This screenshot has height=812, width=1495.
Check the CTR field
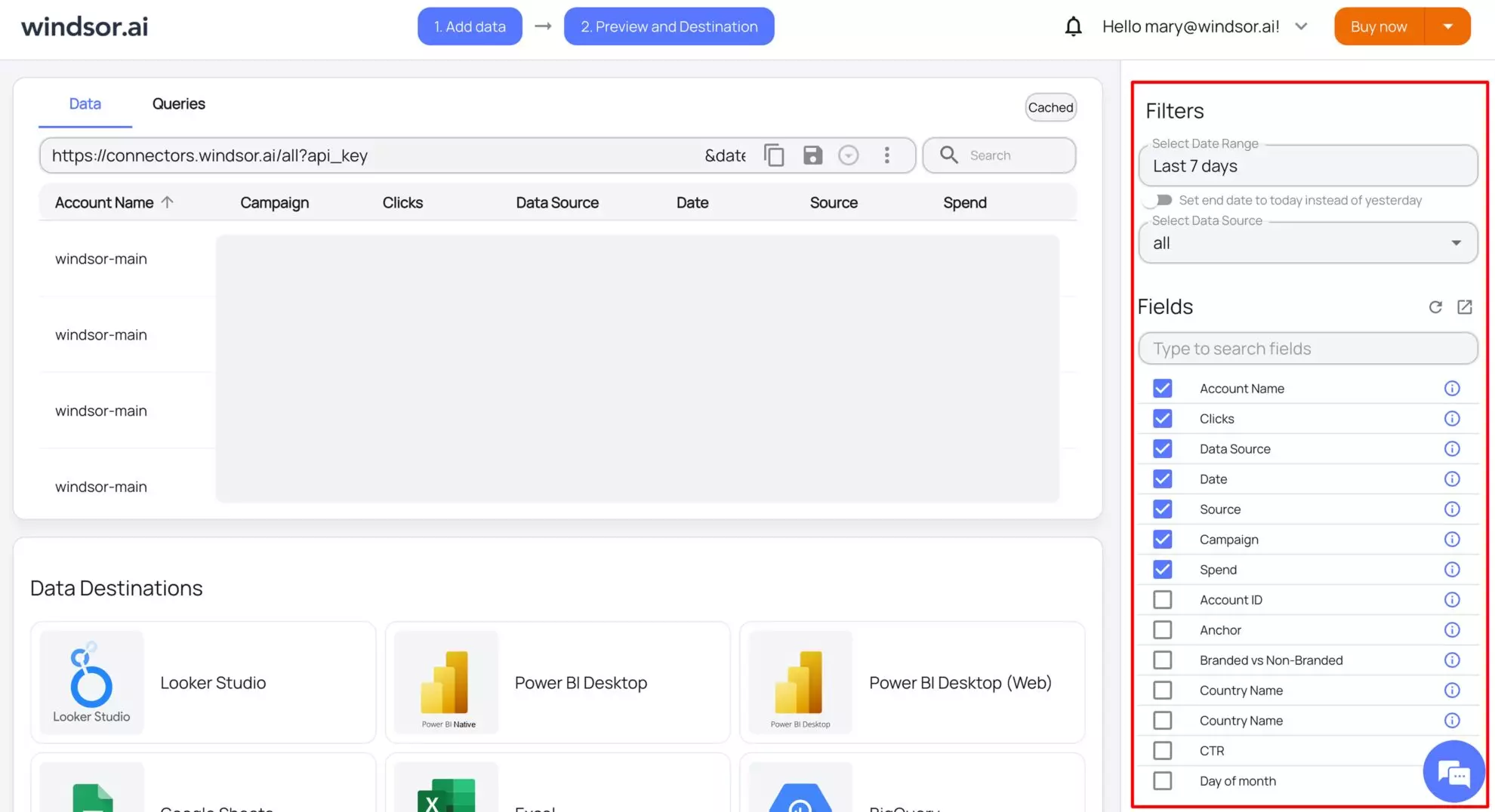[x=1163, y=751]
